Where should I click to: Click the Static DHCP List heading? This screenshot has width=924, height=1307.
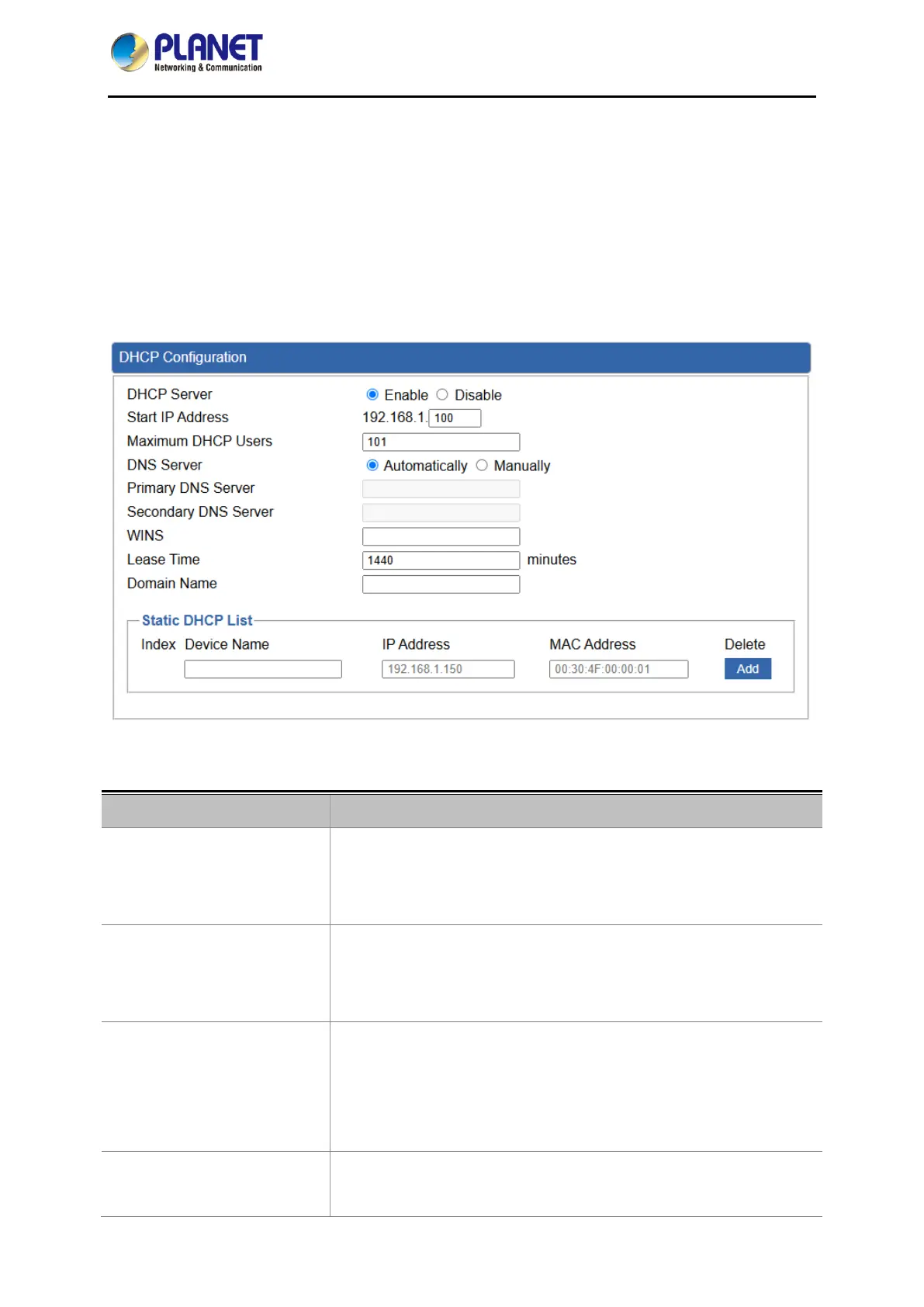(197, 620)
